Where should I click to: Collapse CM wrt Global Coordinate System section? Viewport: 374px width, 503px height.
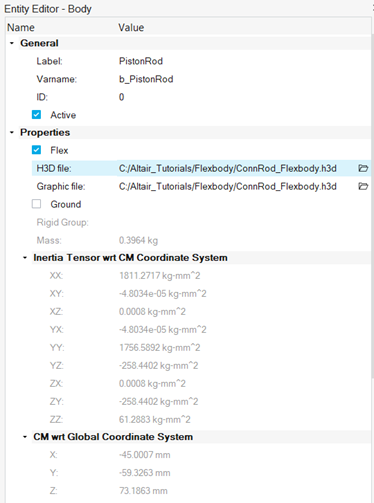point(25,437)
